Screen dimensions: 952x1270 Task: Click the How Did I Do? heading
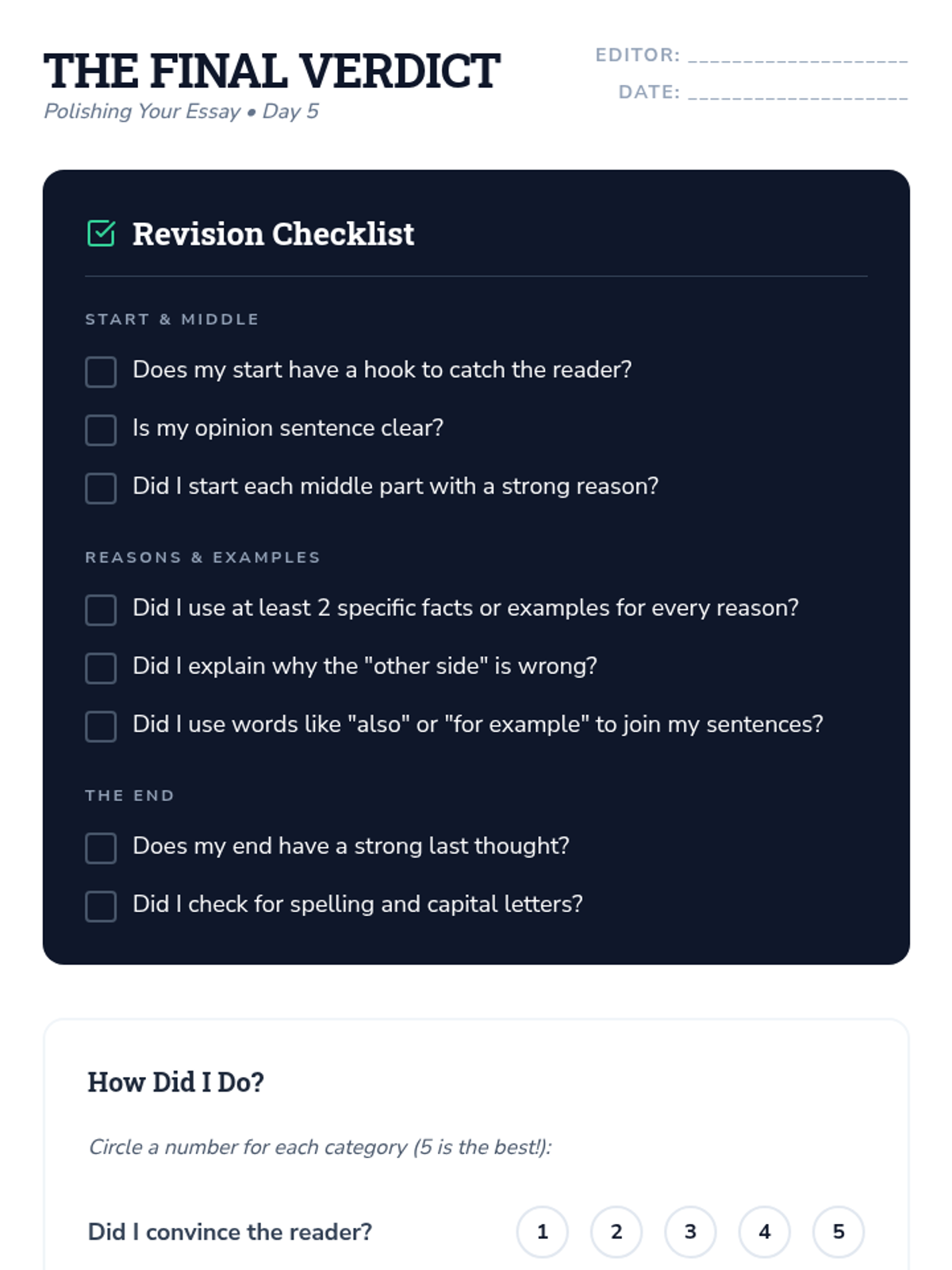click(x=175, y=1082)
